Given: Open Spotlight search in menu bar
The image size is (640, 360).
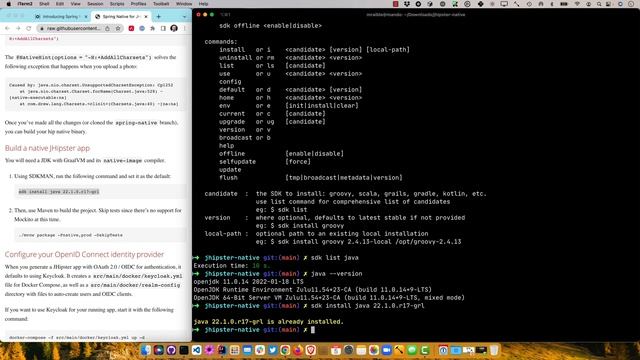Looking at the screenshot, I should pos(599,4).
